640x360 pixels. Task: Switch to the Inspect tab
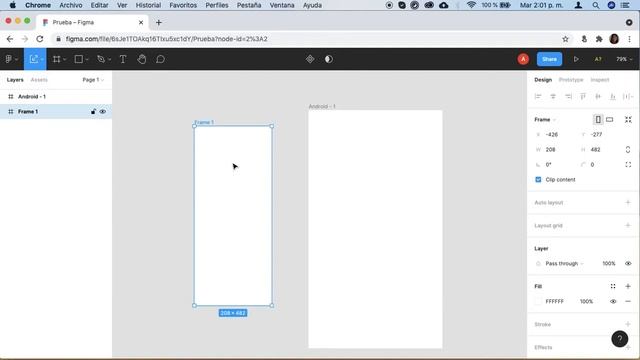click(x=600, y=80)
